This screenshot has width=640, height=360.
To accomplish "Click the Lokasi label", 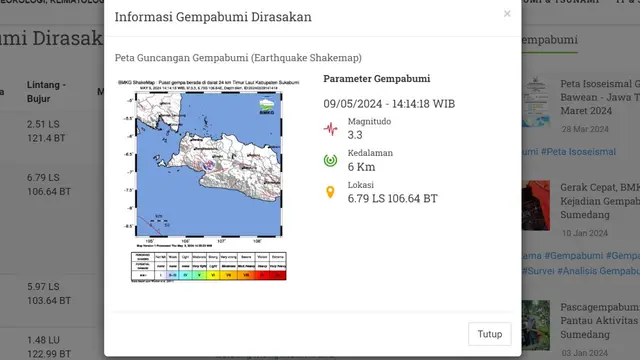I will point(360,185).
